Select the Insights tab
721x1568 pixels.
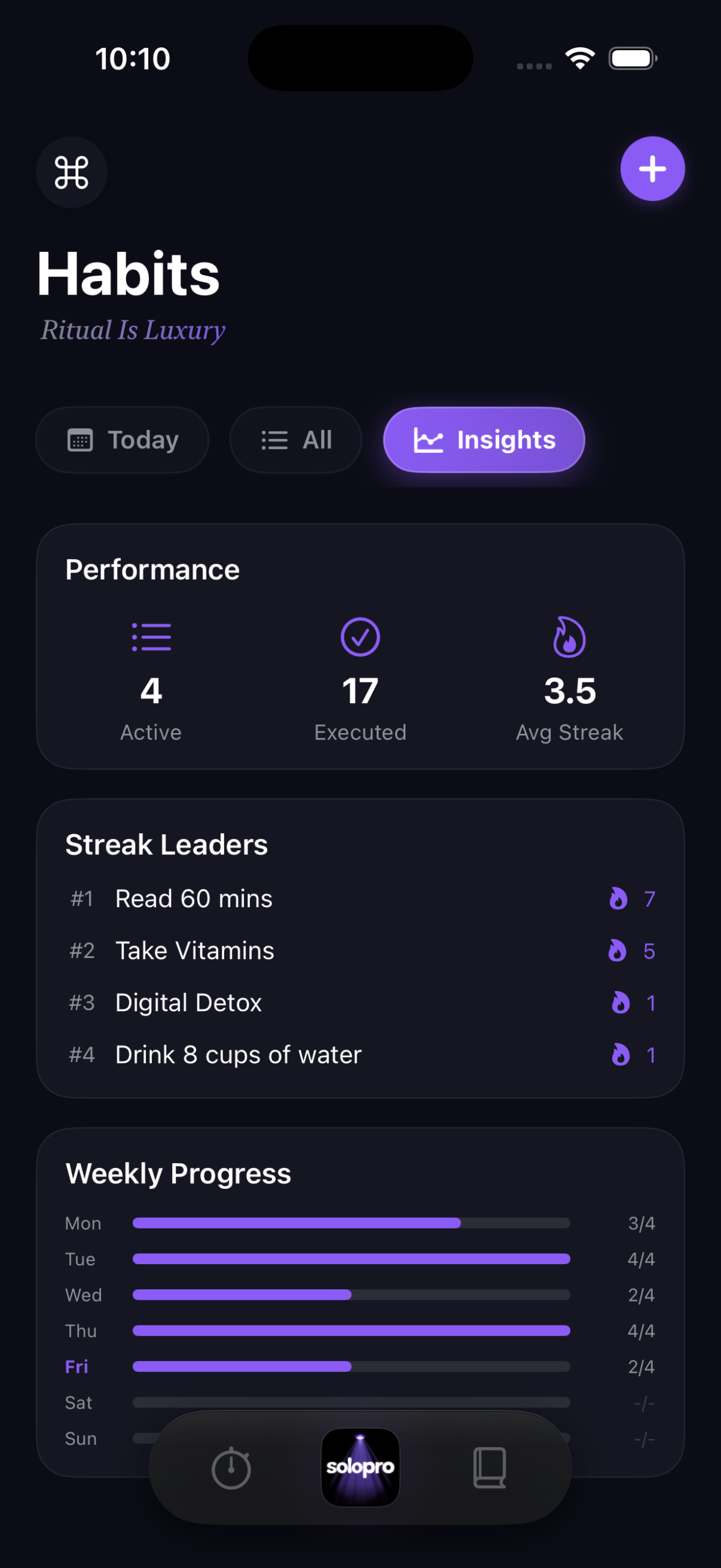coord(484,440)
